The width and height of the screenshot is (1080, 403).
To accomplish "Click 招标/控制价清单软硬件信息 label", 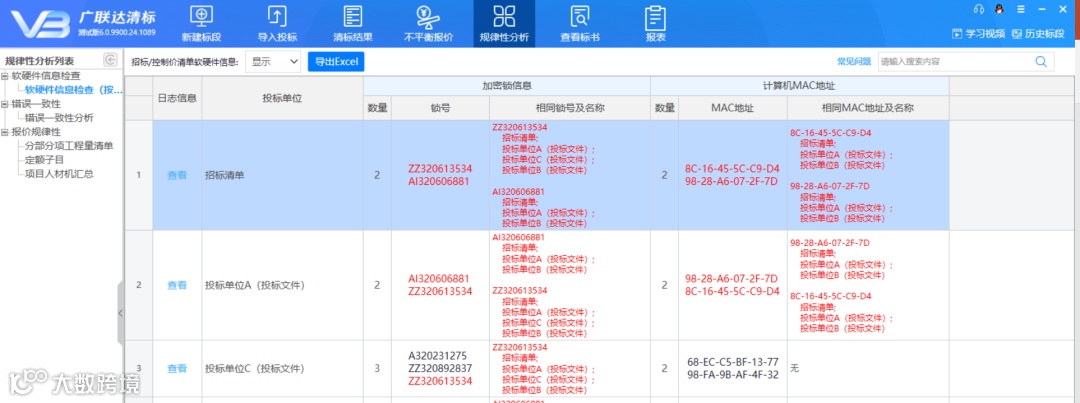I will (185, 62).
